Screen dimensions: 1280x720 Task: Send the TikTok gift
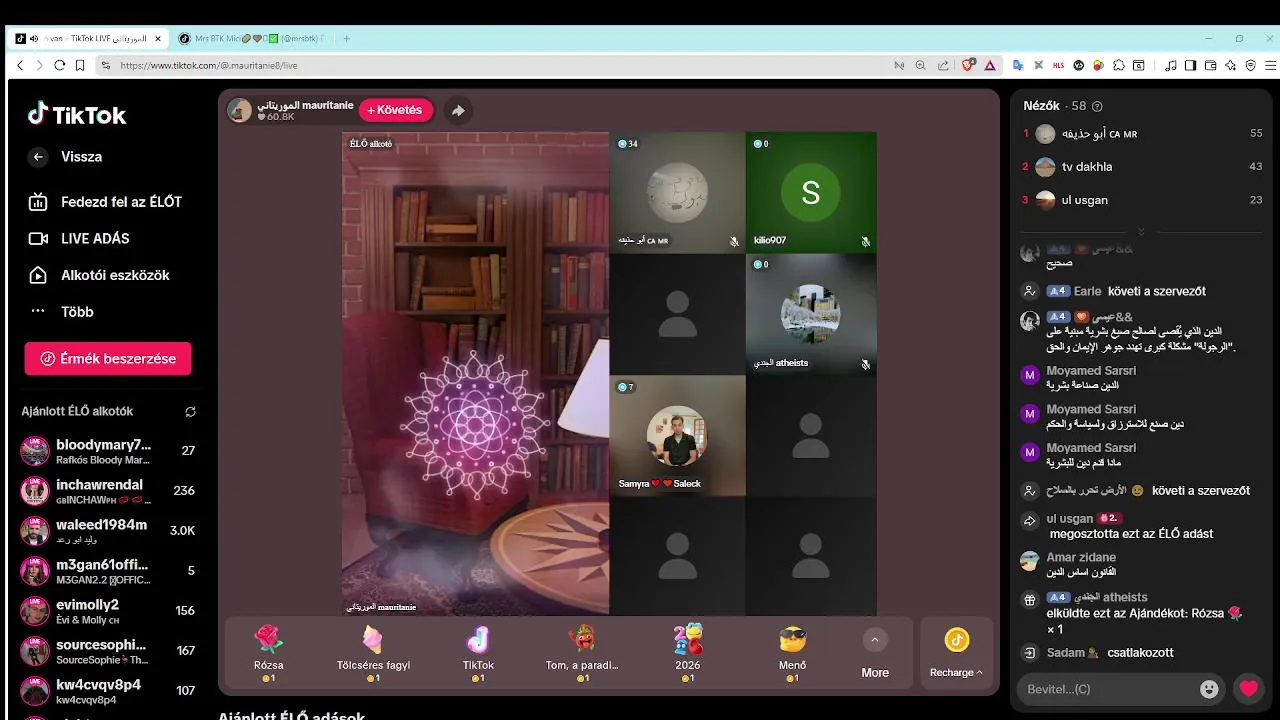(x=478, y=653)
